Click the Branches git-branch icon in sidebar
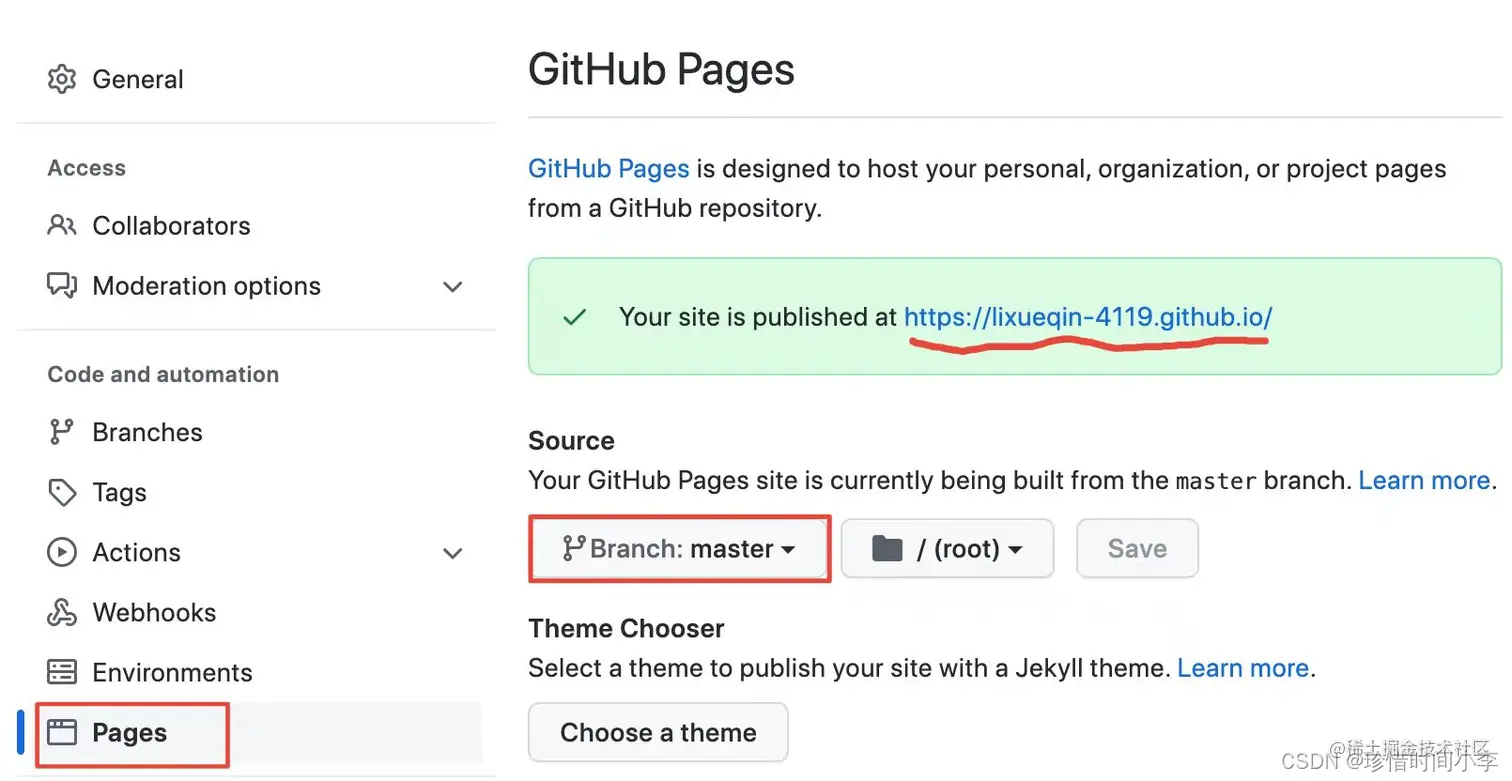 pos(62,432)
